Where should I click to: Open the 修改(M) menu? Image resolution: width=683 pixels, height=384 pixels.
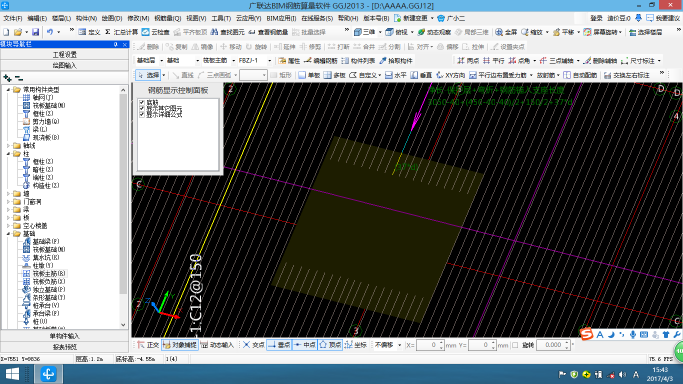pyautogui.click(x=138, y=18)
